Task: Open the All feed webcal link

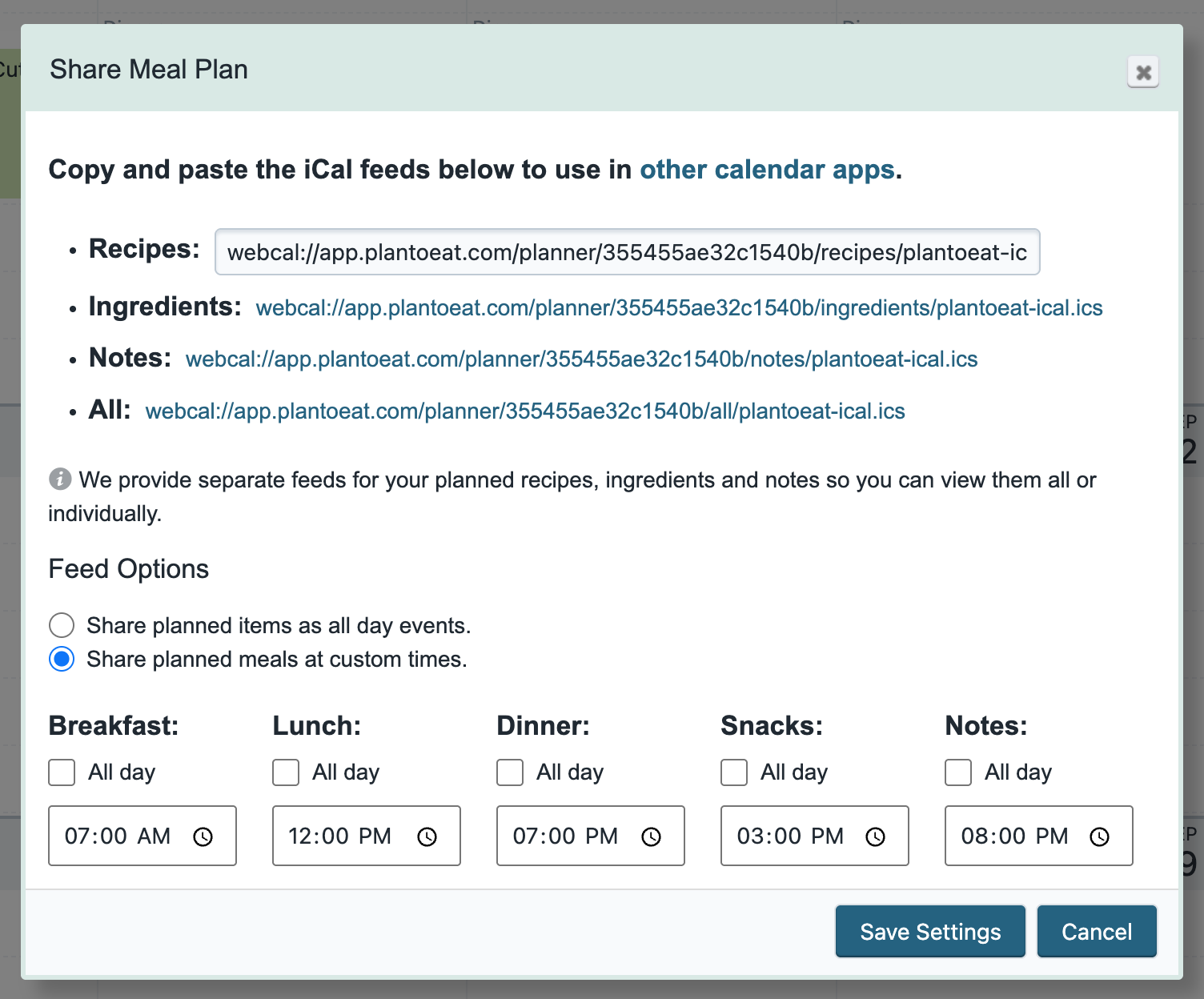Action: pos(525,411)
